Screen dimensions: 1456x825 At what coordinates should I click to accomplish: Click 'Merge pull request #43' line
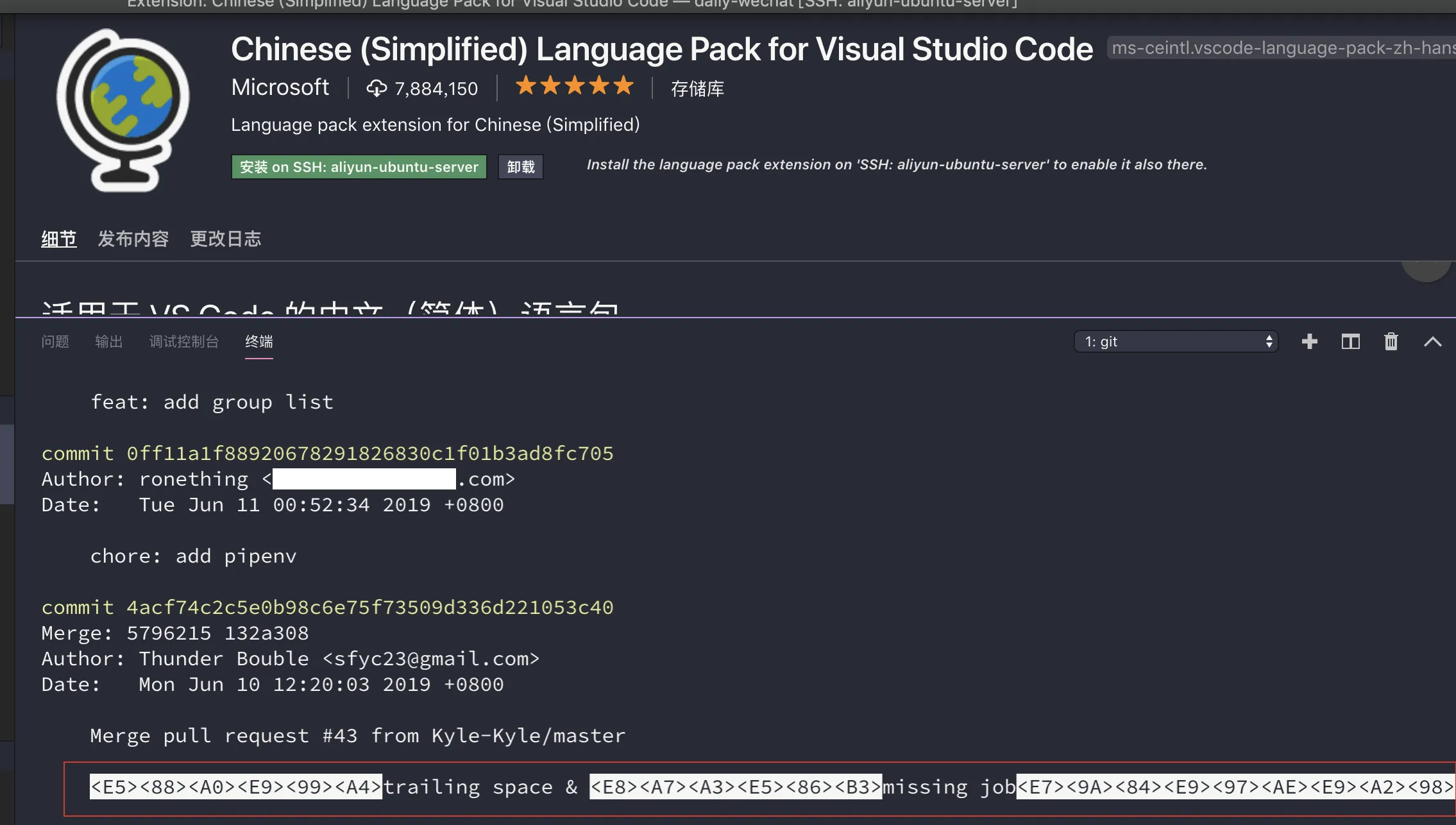pos(358,736)
